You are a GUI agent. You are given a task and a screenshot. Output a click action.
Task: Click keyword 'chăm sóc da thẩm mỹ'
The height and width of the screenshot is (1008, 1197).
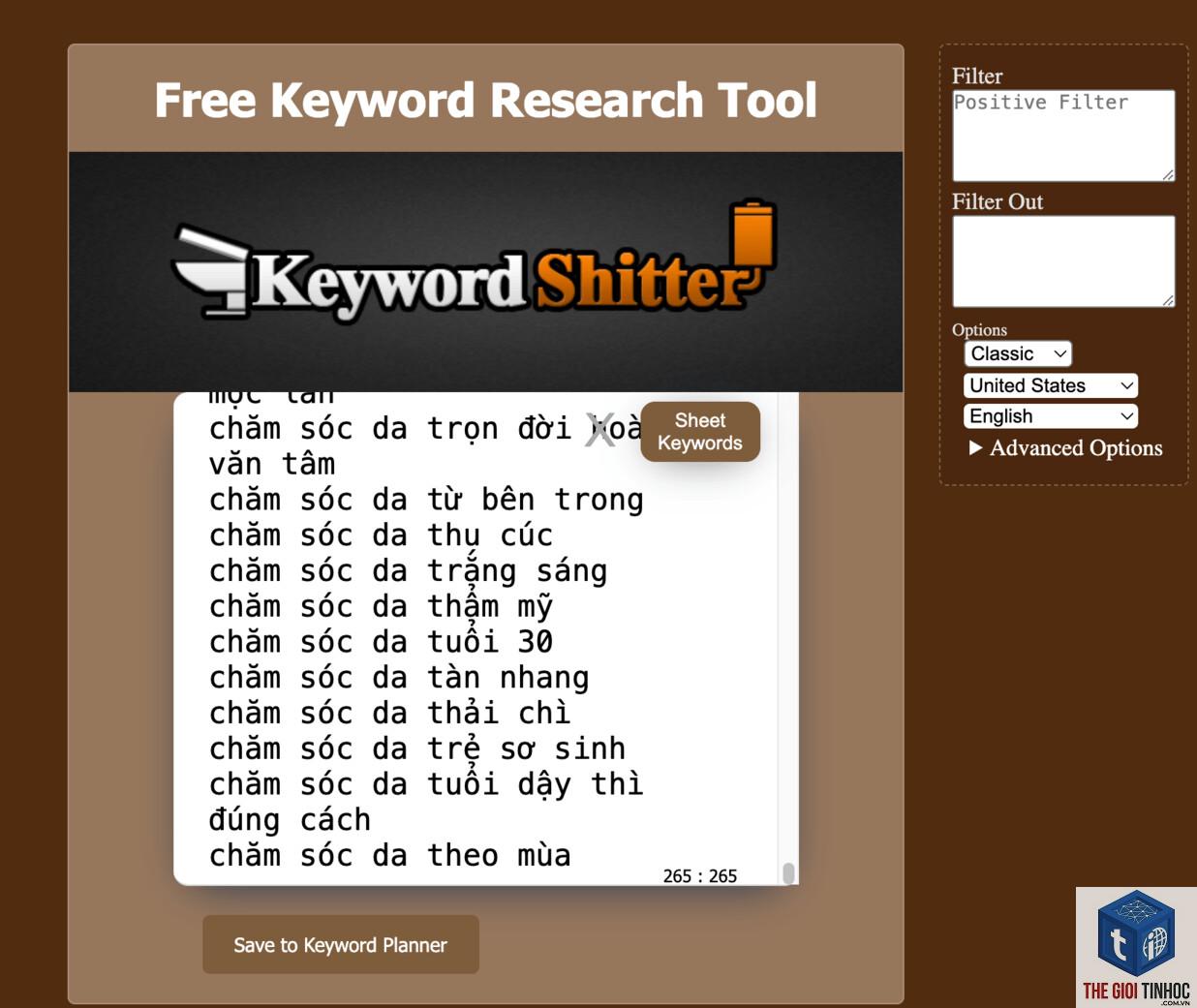pos(381,607)
